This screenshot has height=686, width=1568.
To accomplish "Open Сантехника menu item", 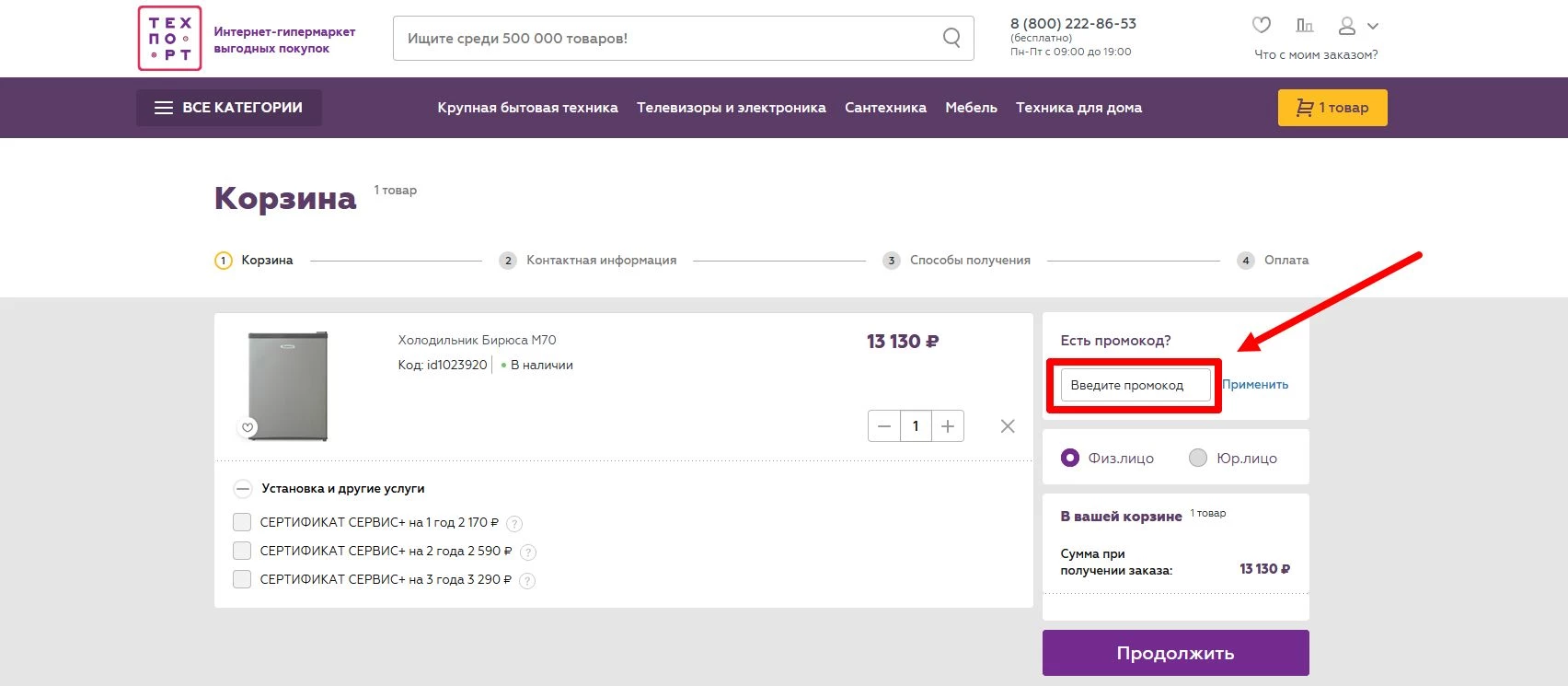I will [885, 108].
